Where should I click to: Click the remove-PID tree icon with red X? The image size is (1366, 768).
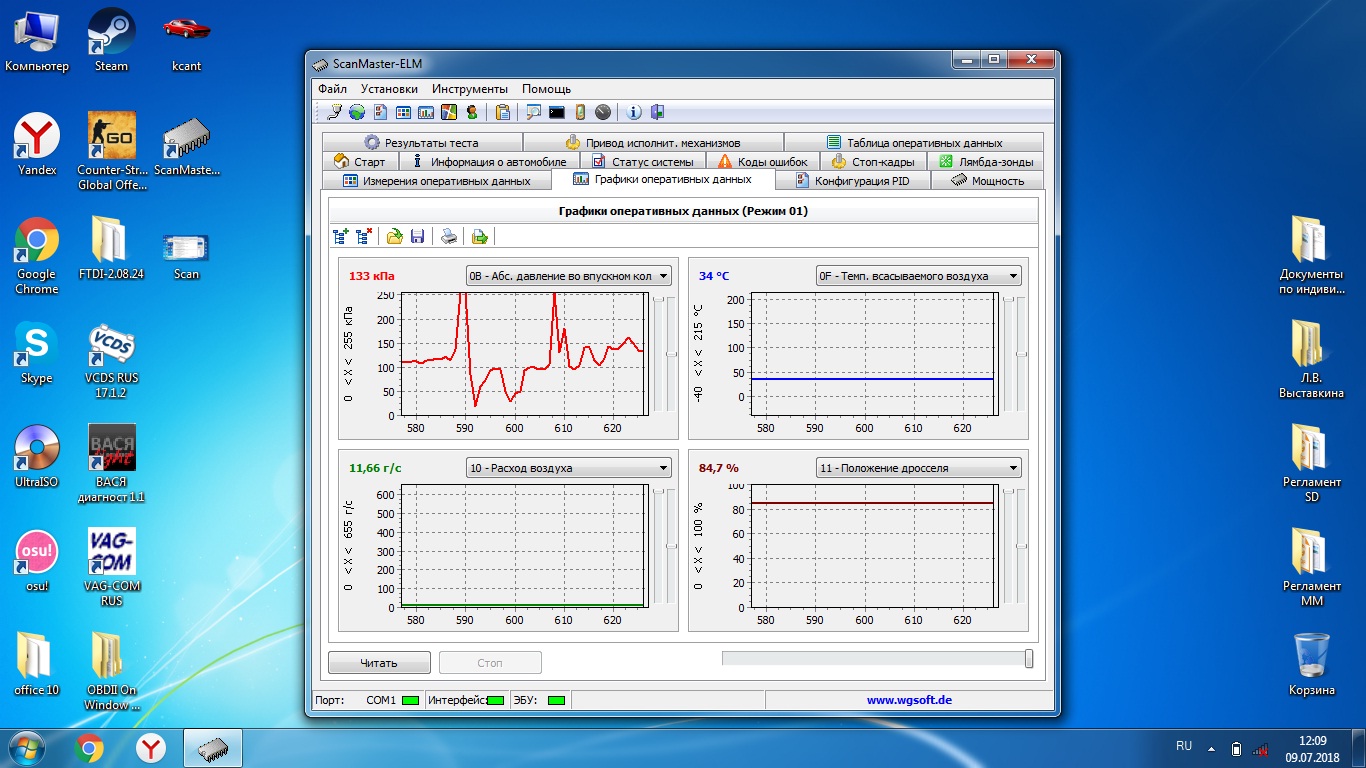[x=364, y=237]
